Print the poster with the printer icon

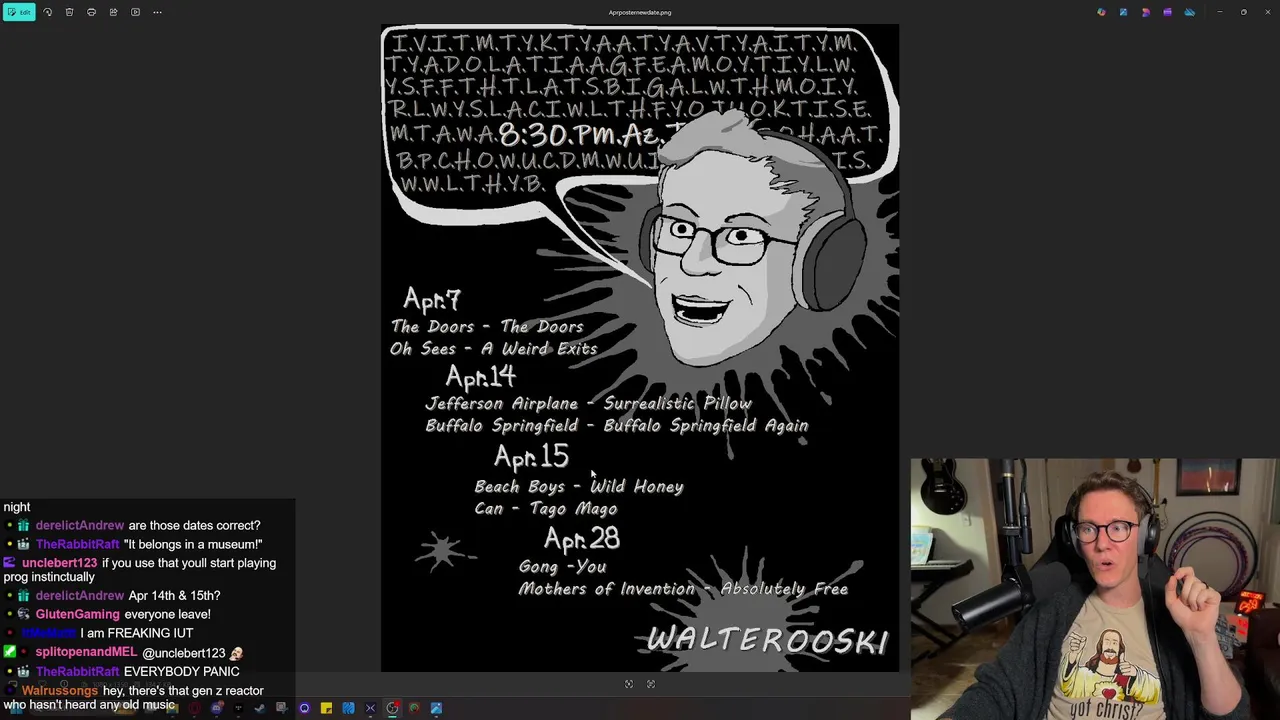click(x=91, y=12)
